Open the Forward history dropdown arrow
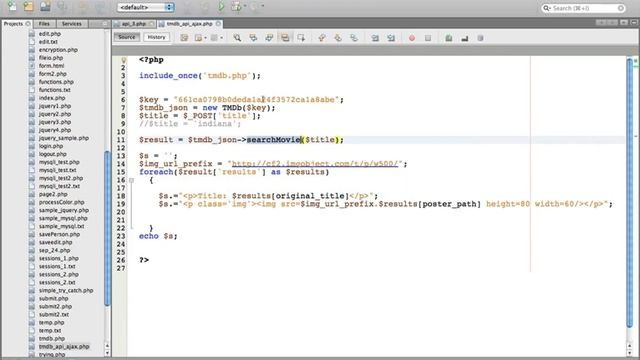The height and width of the screenshot is (360, 640). coord(221,38)
